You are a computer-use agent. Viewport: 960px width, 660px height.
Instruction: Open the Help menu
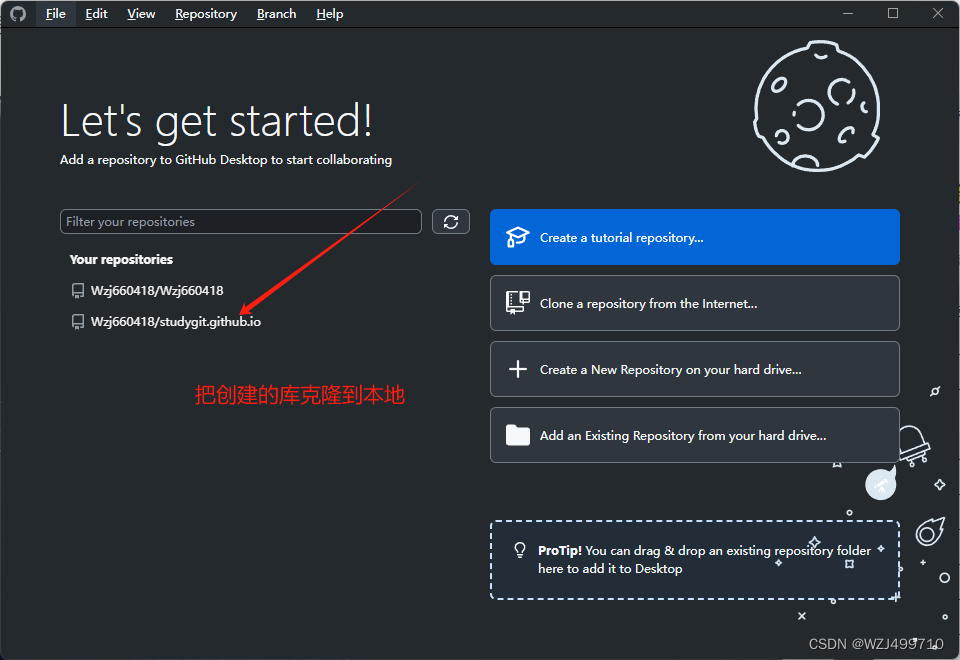[x=329, y=13]
